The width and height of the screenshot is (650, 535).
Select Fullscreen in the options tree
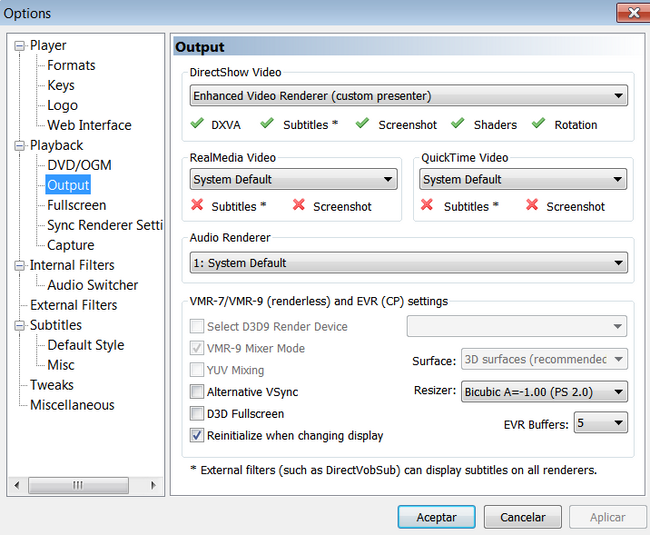(x=76, y=205)
